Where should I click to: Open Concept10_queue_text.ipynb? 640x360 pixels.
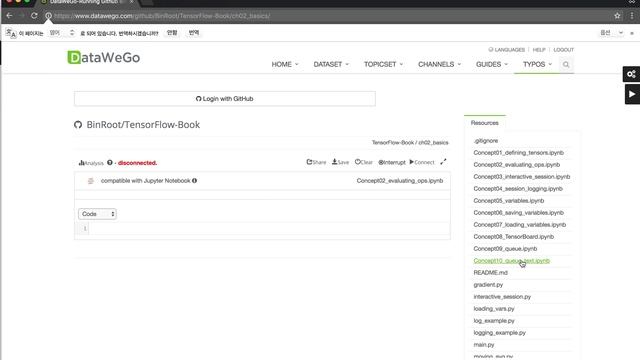(x=511, y=260)
